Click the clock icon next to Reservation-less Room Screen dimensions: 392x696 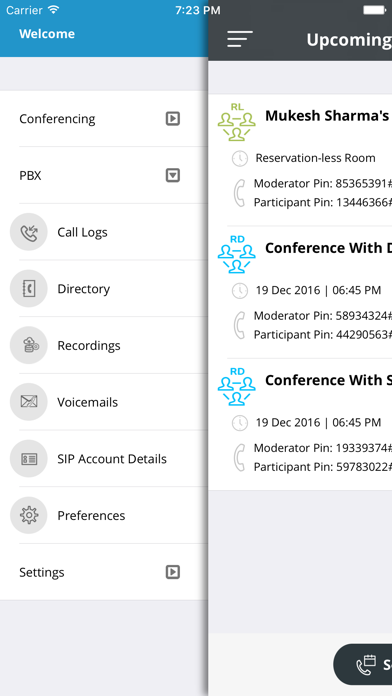coord(240,158)
